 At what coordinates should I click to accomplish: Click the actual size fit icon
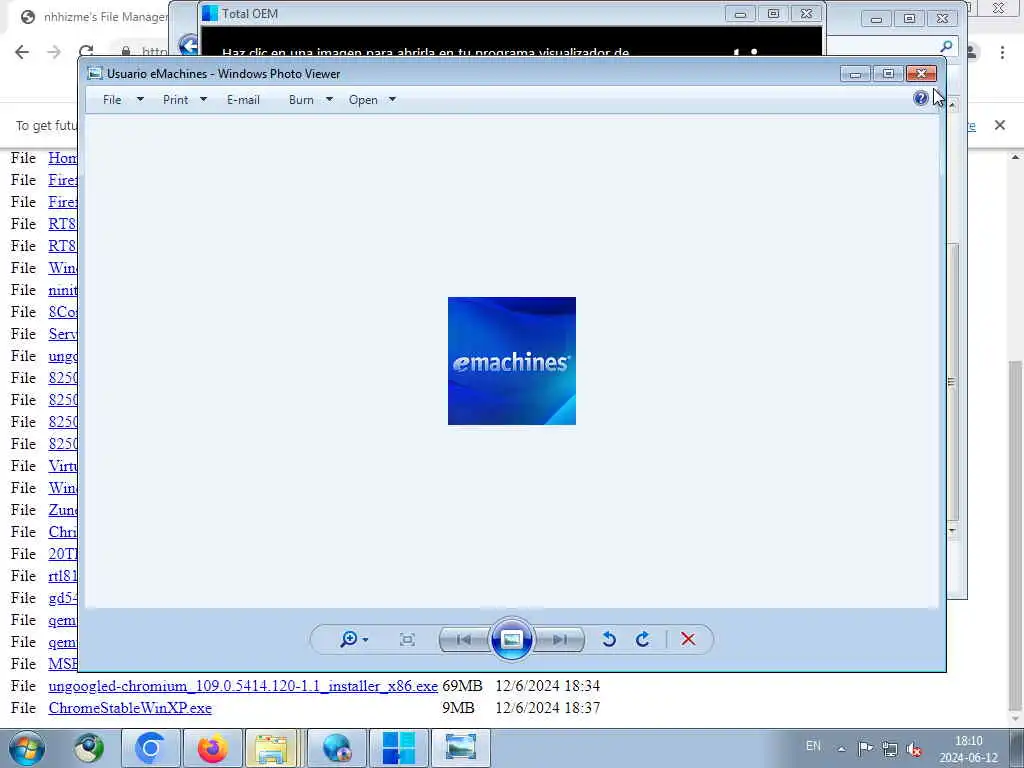click(407, 639)
